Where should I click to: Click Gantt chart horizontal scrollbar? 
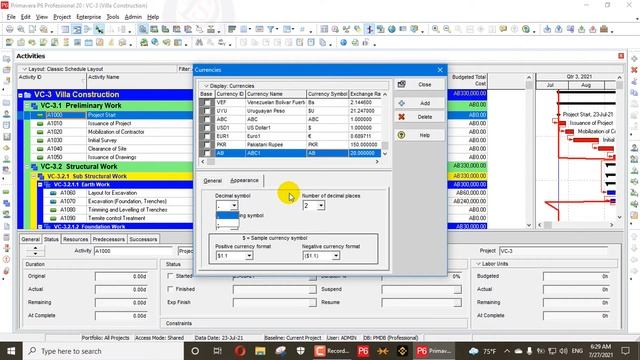(576, 225)
